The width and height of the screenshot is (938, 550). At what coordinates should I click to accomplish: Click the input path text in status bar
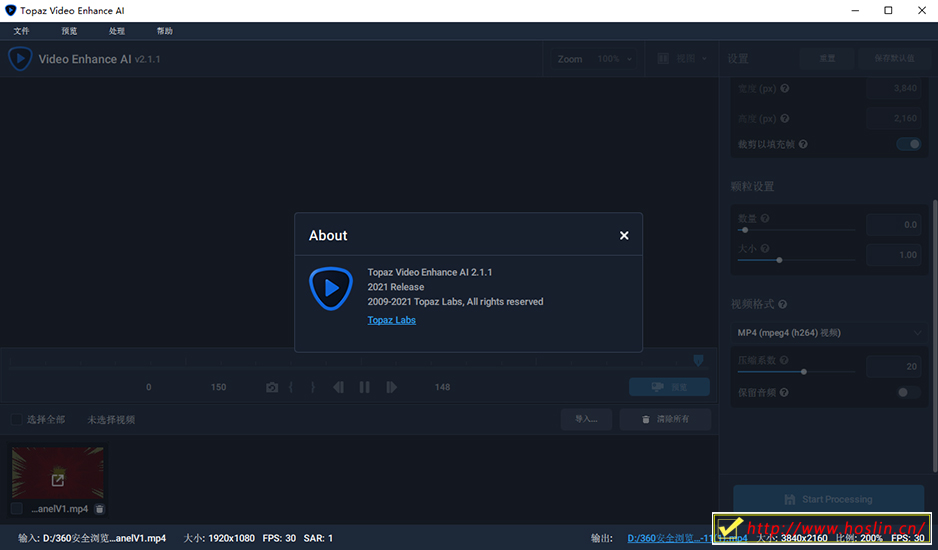coord(104,538)
